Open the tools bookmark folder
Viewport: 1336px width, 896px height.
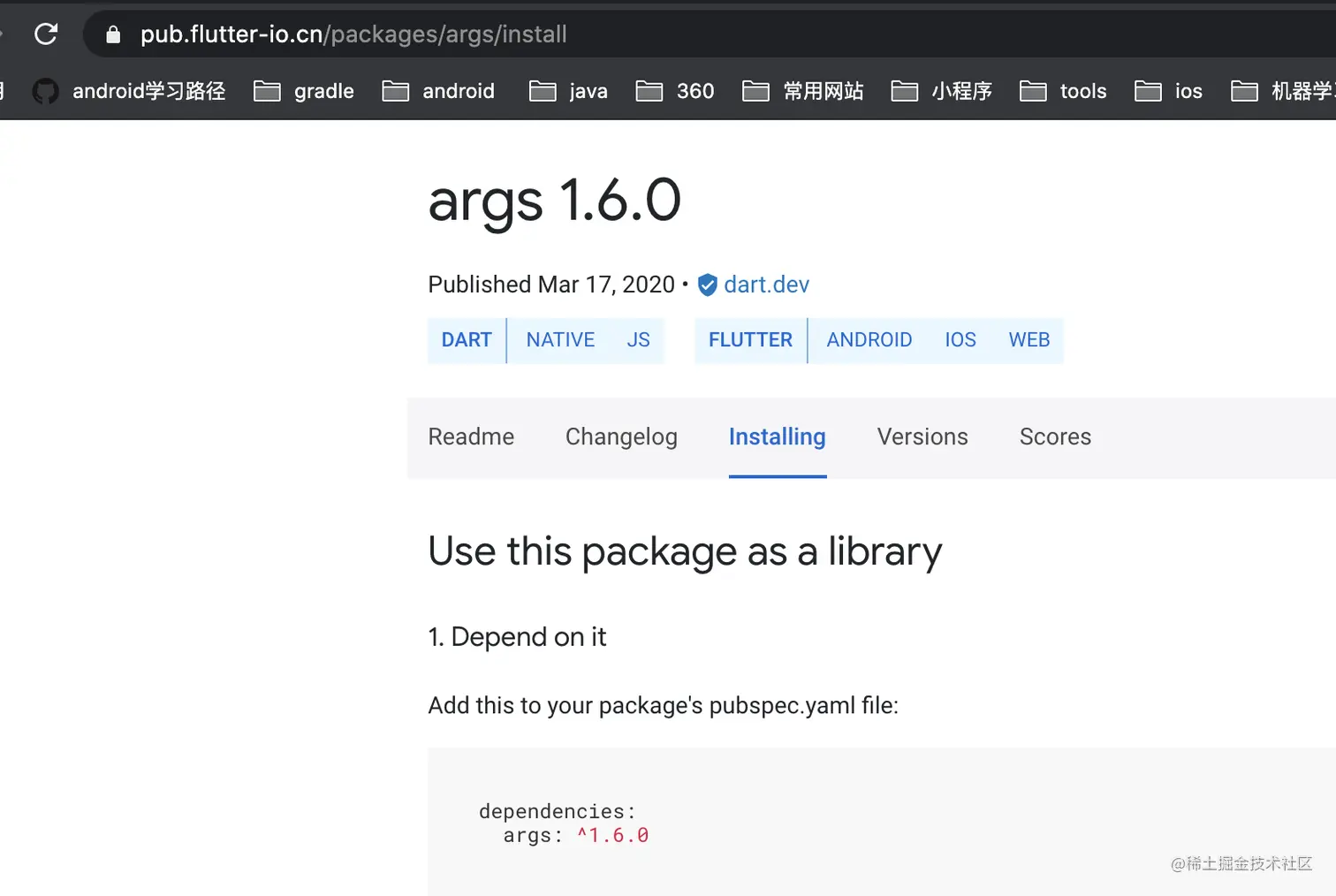coord(1063,91)
